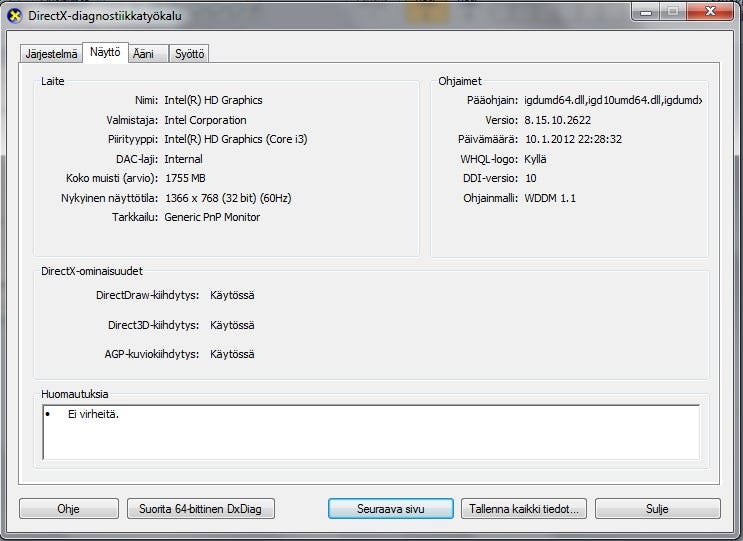Click main driver value 'igdumd64.dll,igd10umd64.dll'
The image size is (743, 541).
(x=613, y=100)
